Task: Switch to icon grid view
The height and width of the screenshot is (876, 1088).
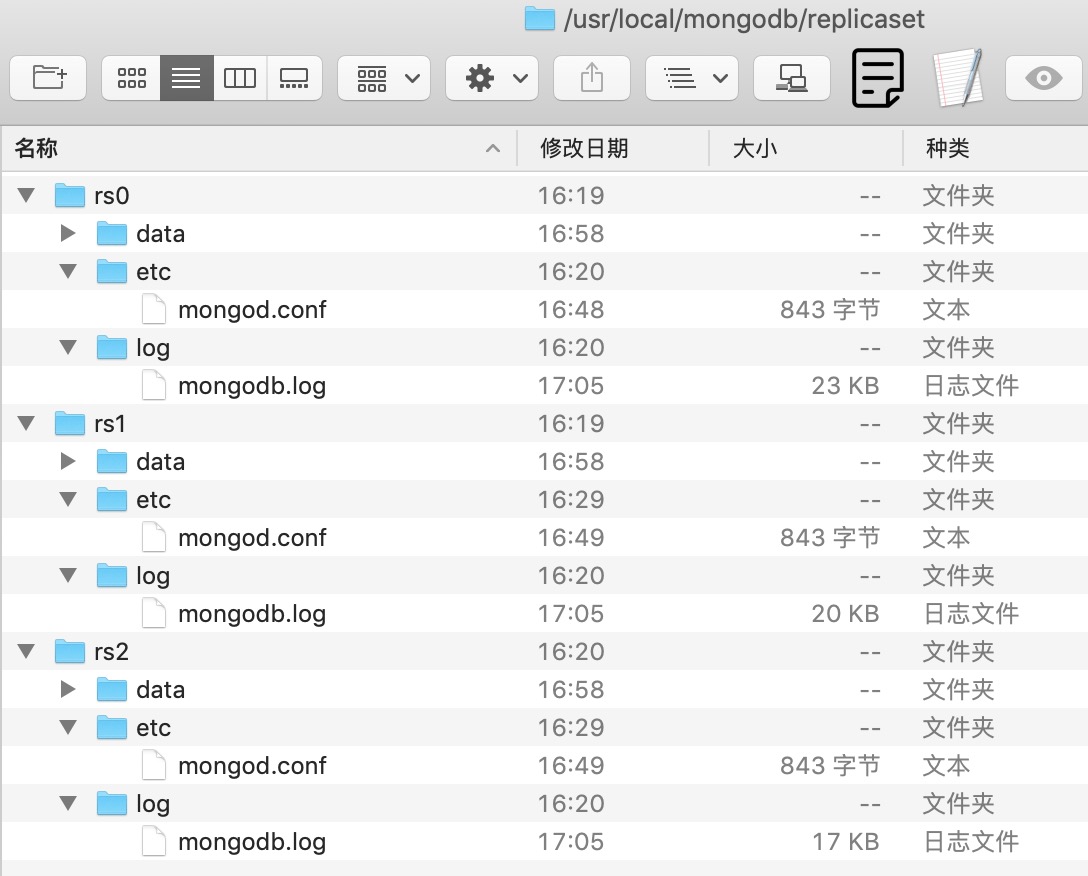Action: pyautogui.click(x=132, y=78)
